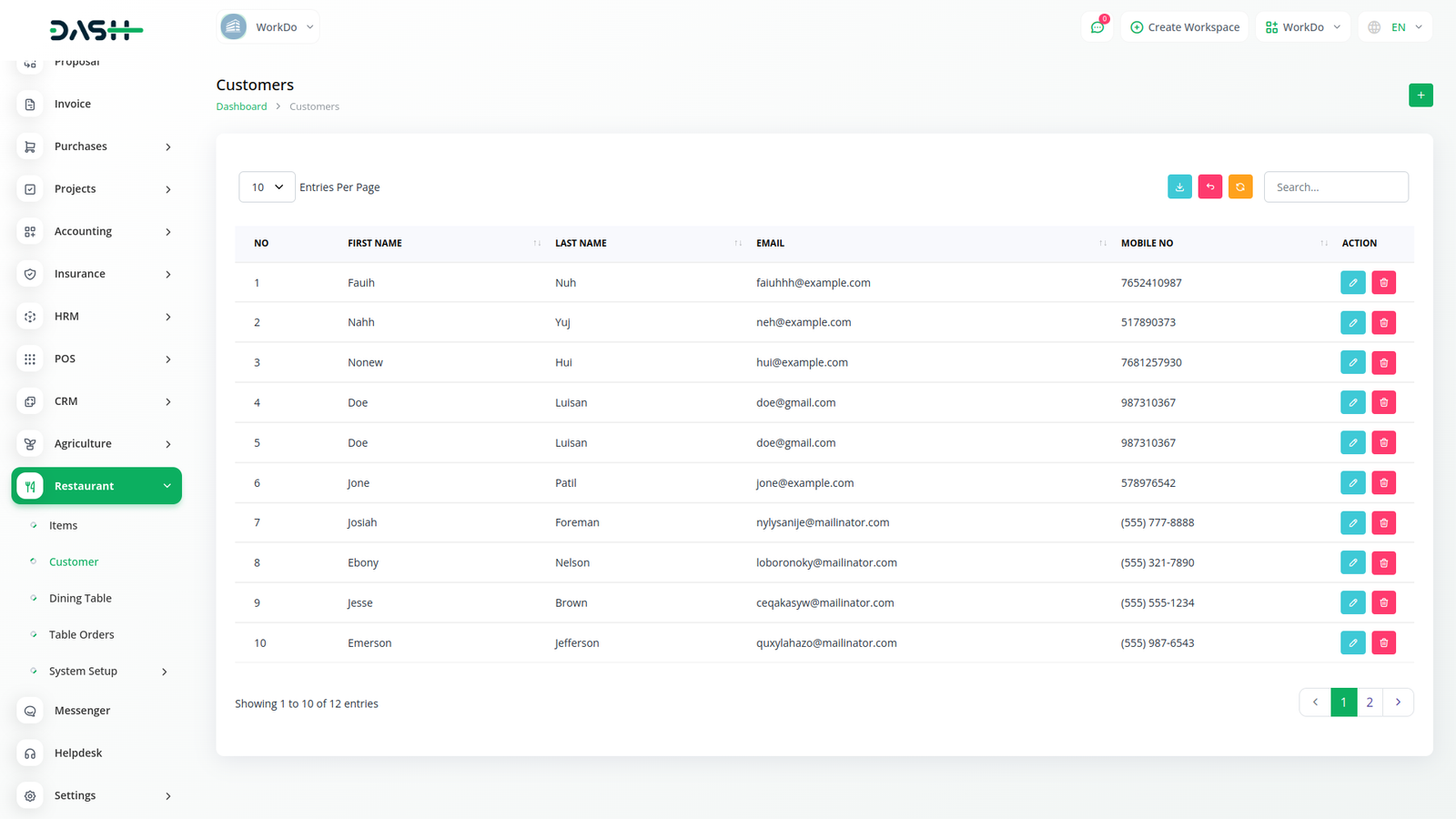Viewport: 1456px width, 819px height.
Task: Click the orange refresh icon
Action: 1239,187
